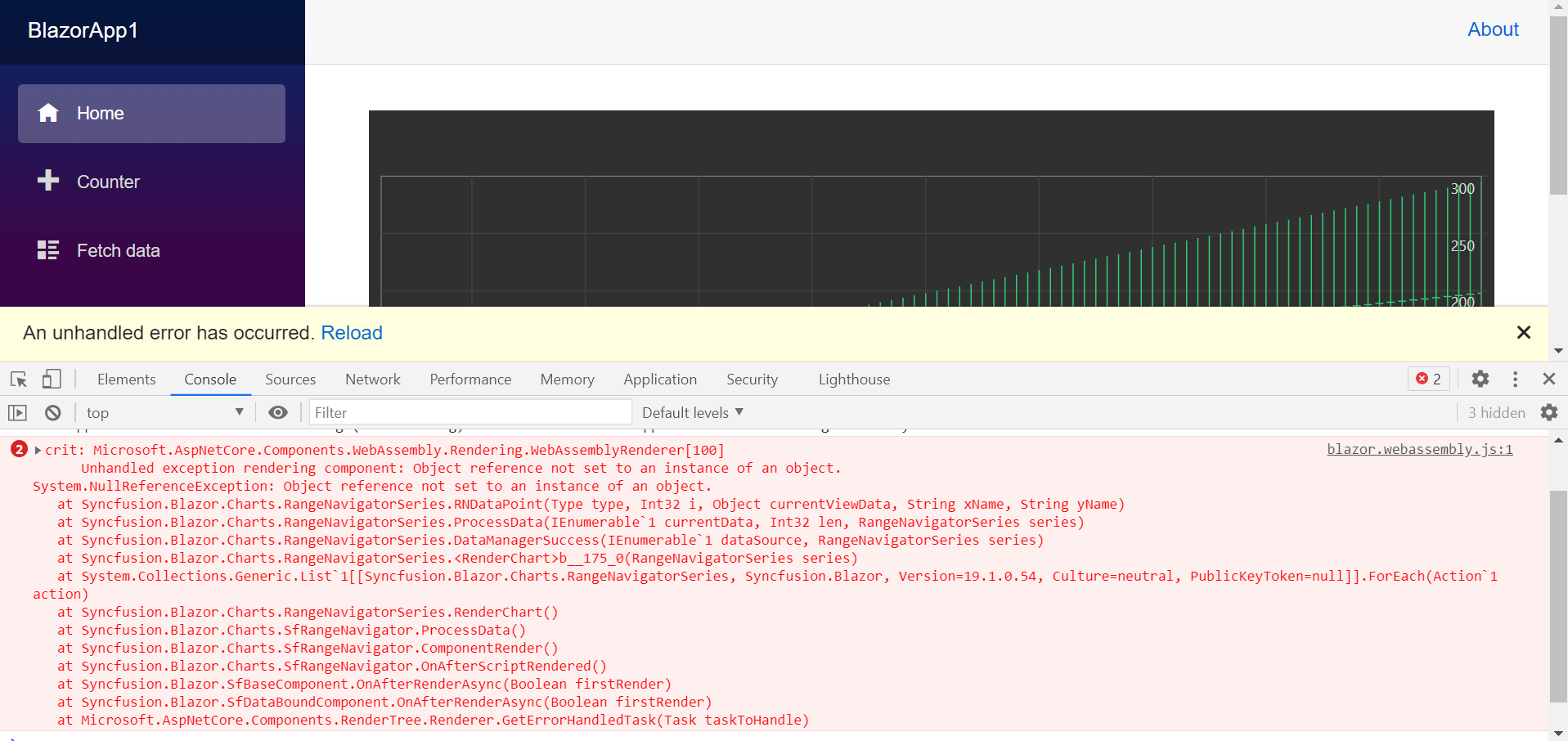Expand the crit error message triangle
This screenshot has width=1568, height=741.
(x=38, y=451)
